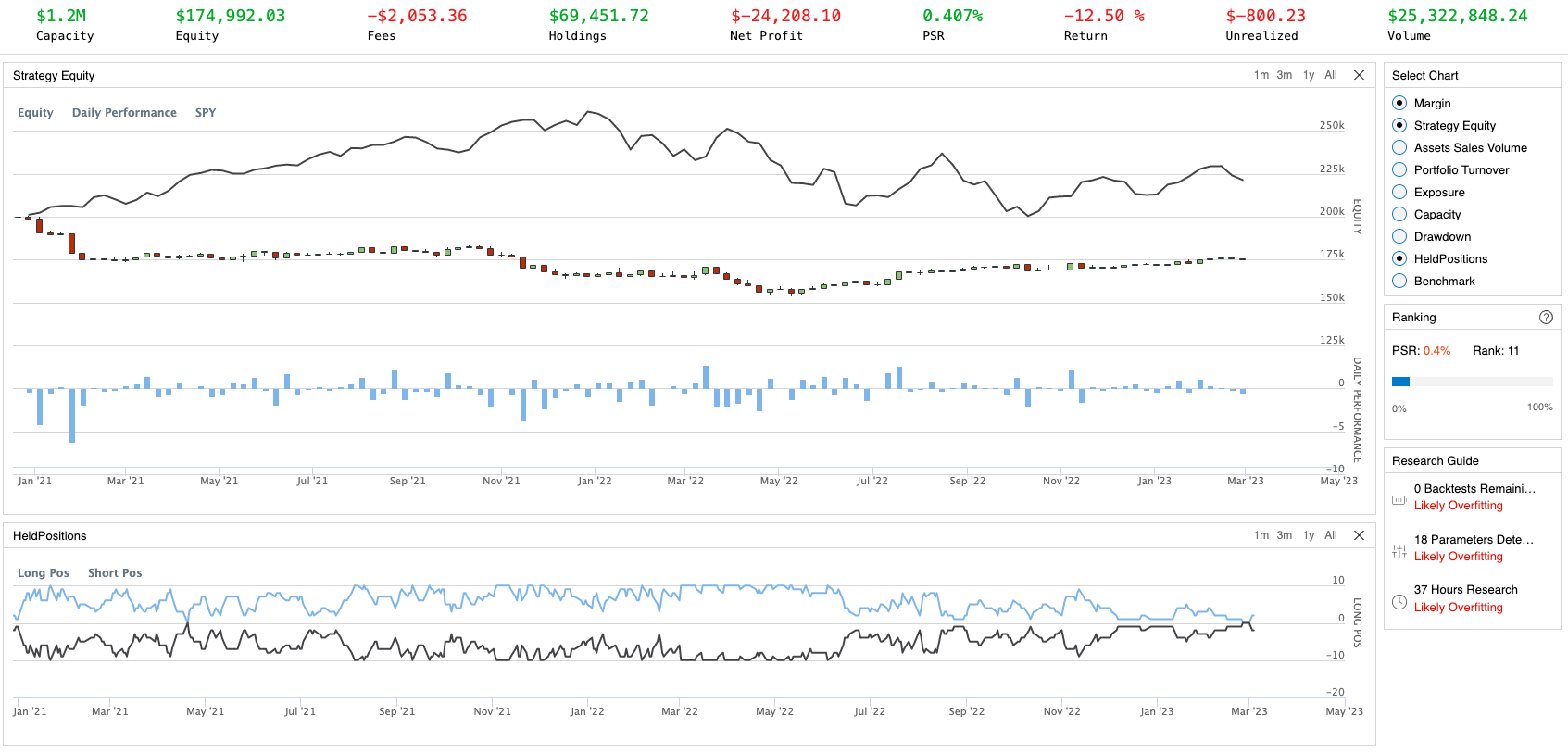Click the hours research clock icon
The image size is (1568, 753).
tap(1399, 602)
